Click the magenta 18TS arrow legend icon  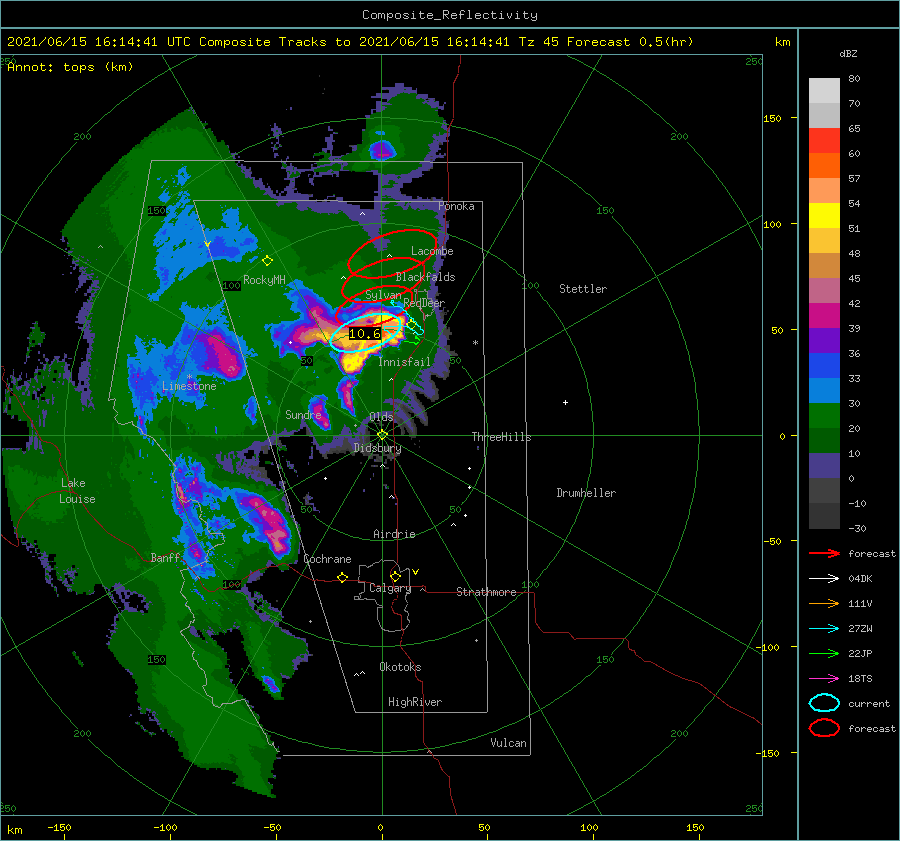(x=824, y=679)
